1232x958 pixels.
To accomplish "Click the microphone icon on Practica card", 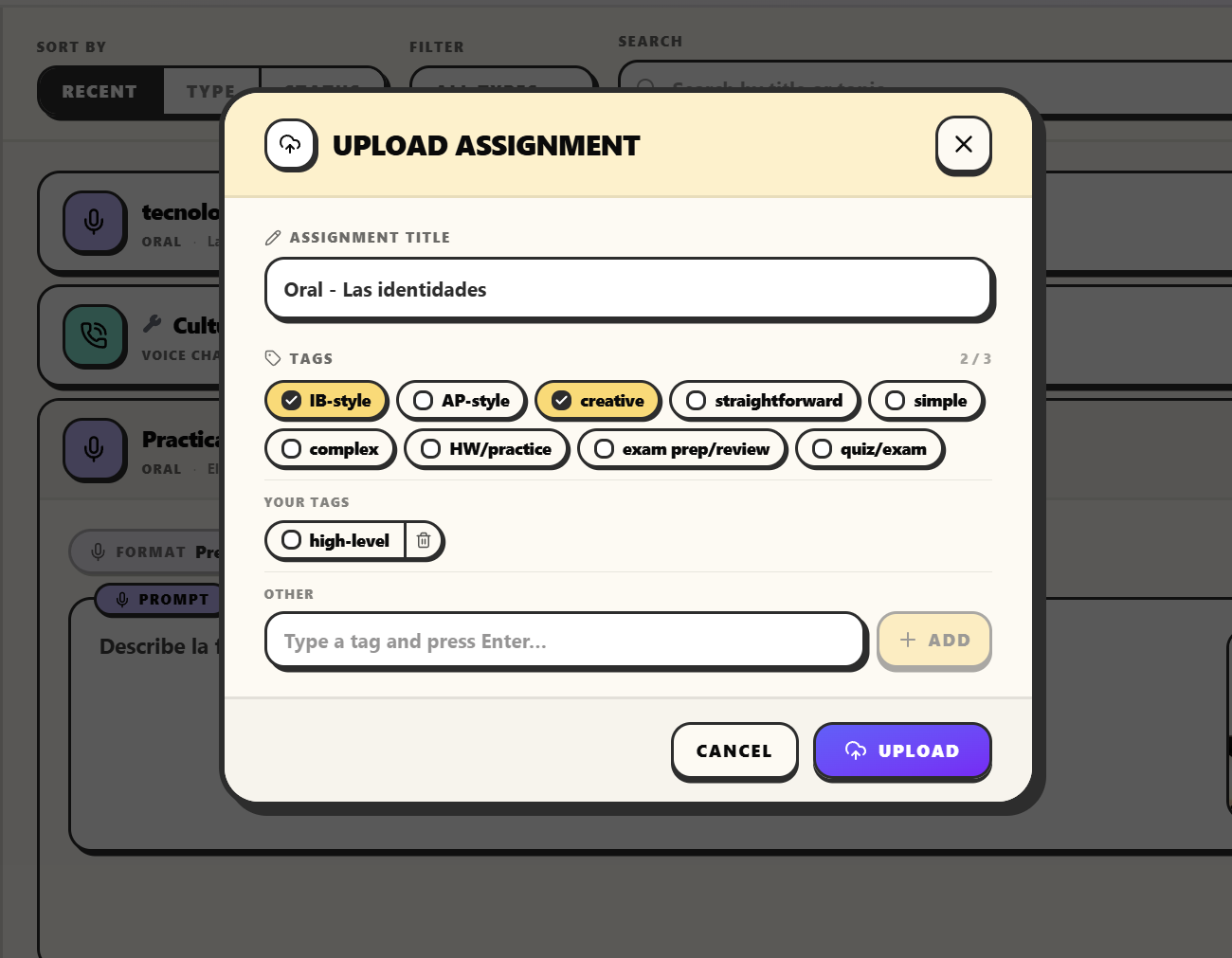I will click(x=94, y=449).
